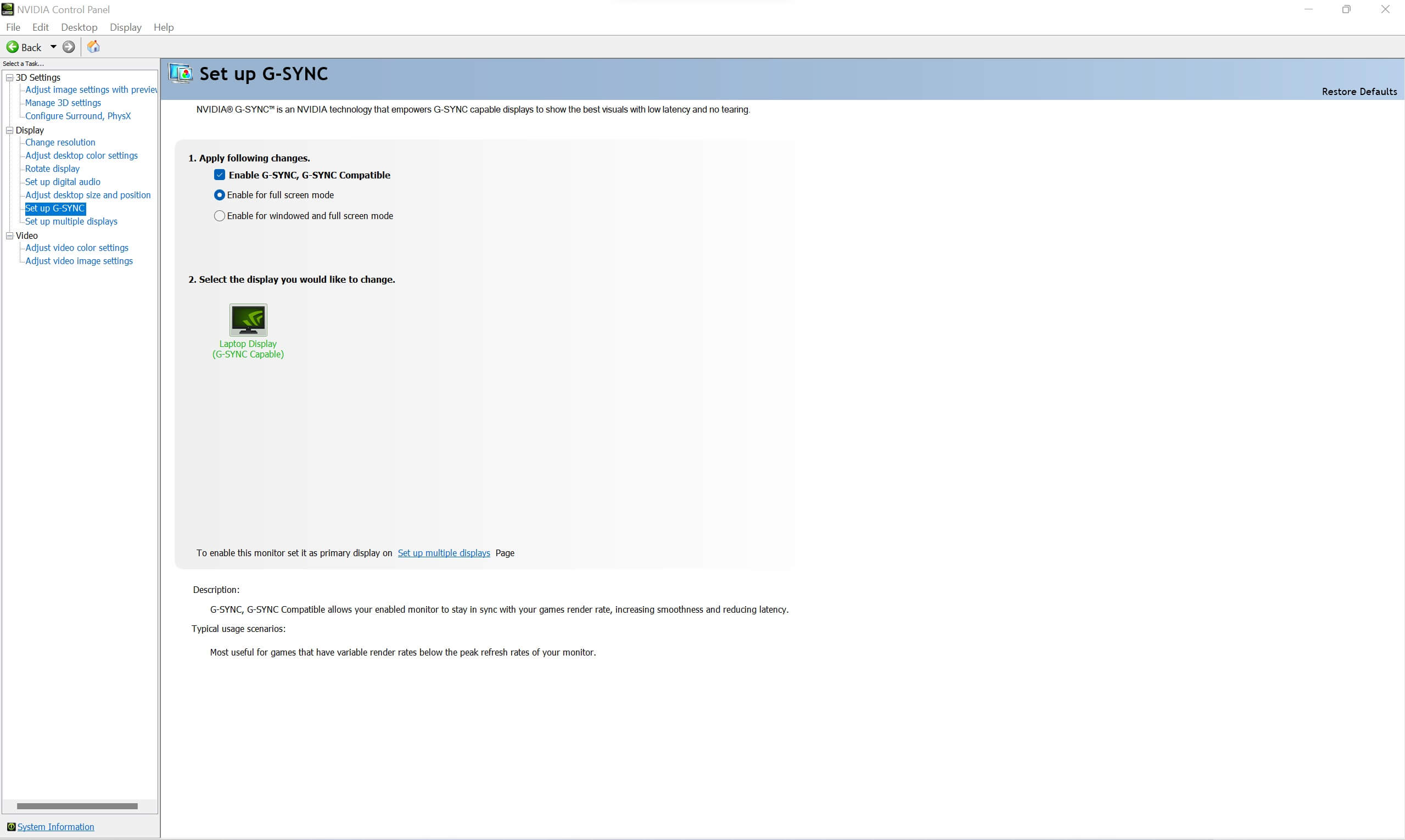Select Enable for windowed and full screen mode
The width and height of the screenshot is (1405, 840).
click(x=220, y=216)
